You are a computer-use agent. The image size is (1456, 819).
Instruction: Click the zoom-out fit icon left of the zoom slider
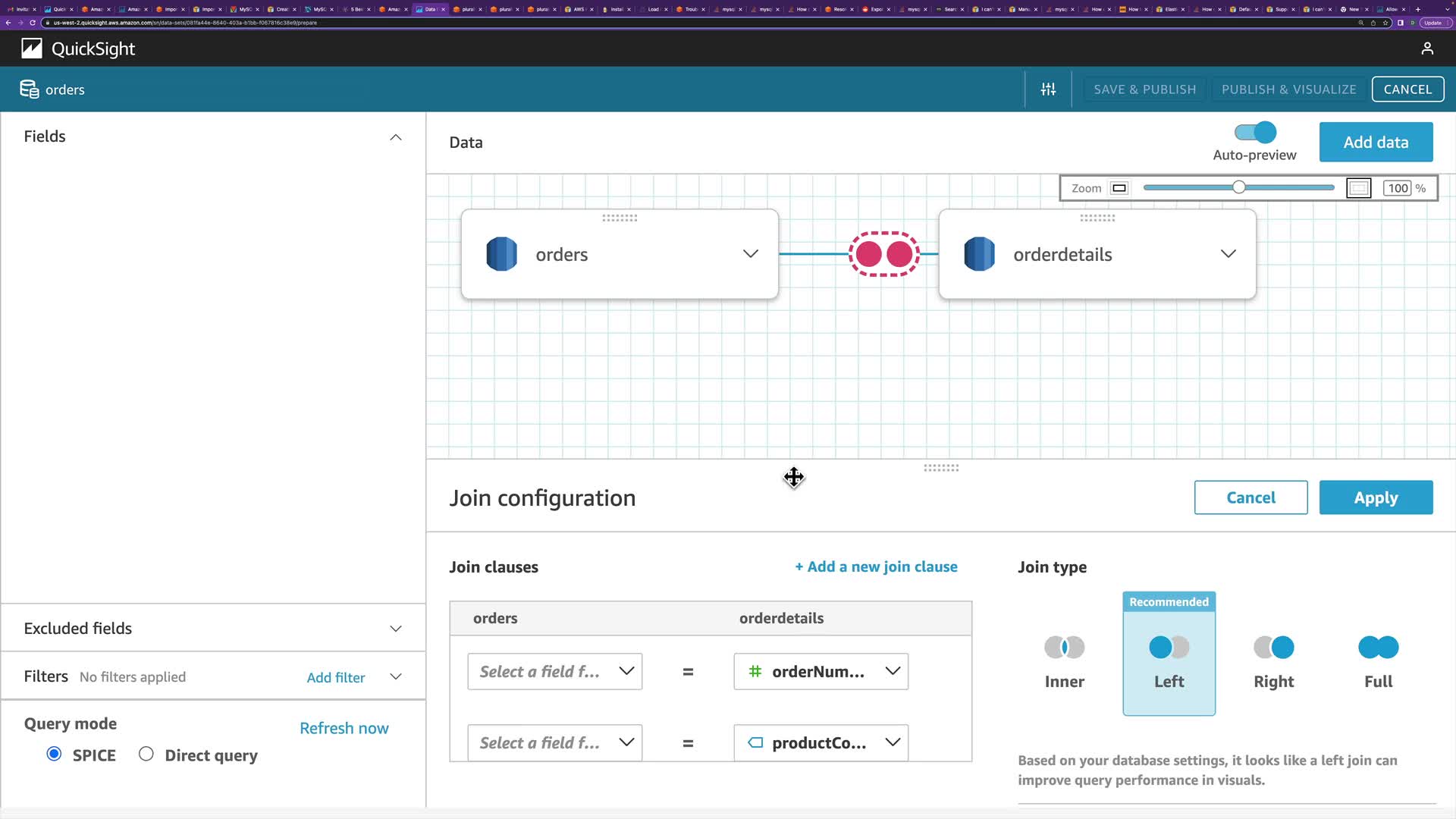point(1119,188)
